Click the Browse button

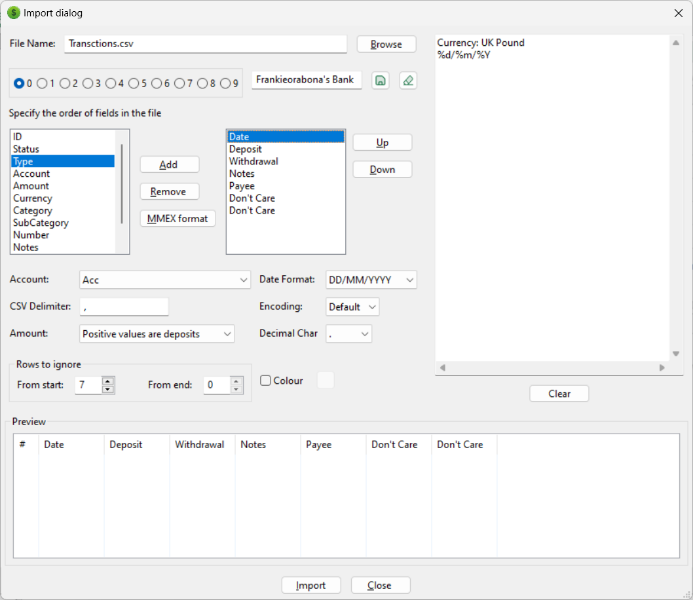[x=386, y=44]
